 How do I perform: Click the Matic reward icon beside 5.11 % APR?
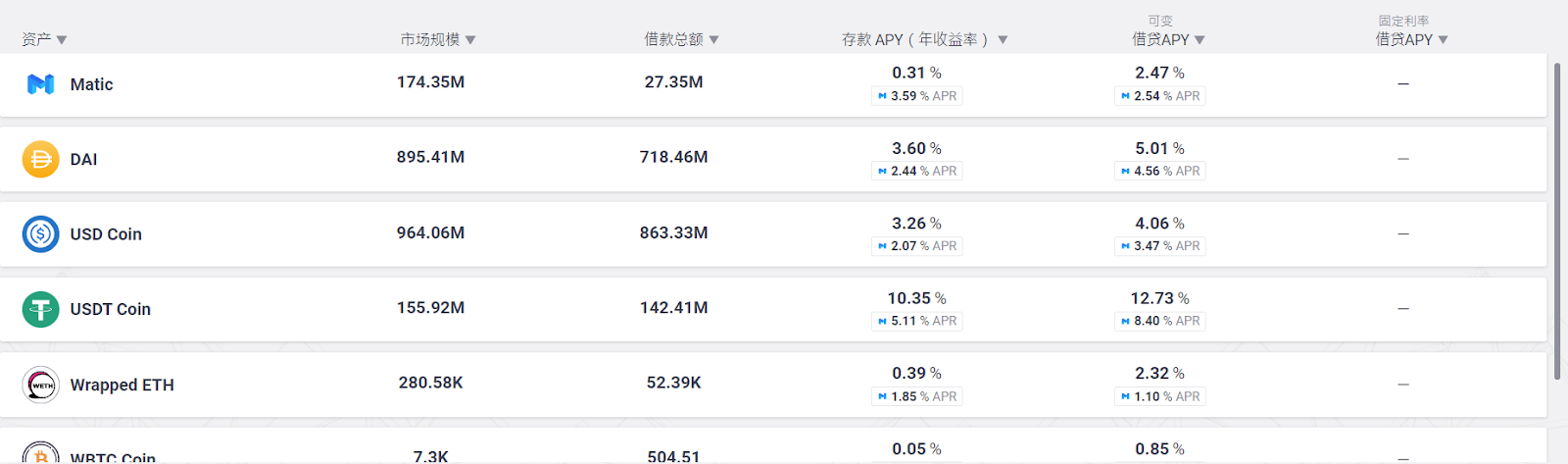click(882, 321)
